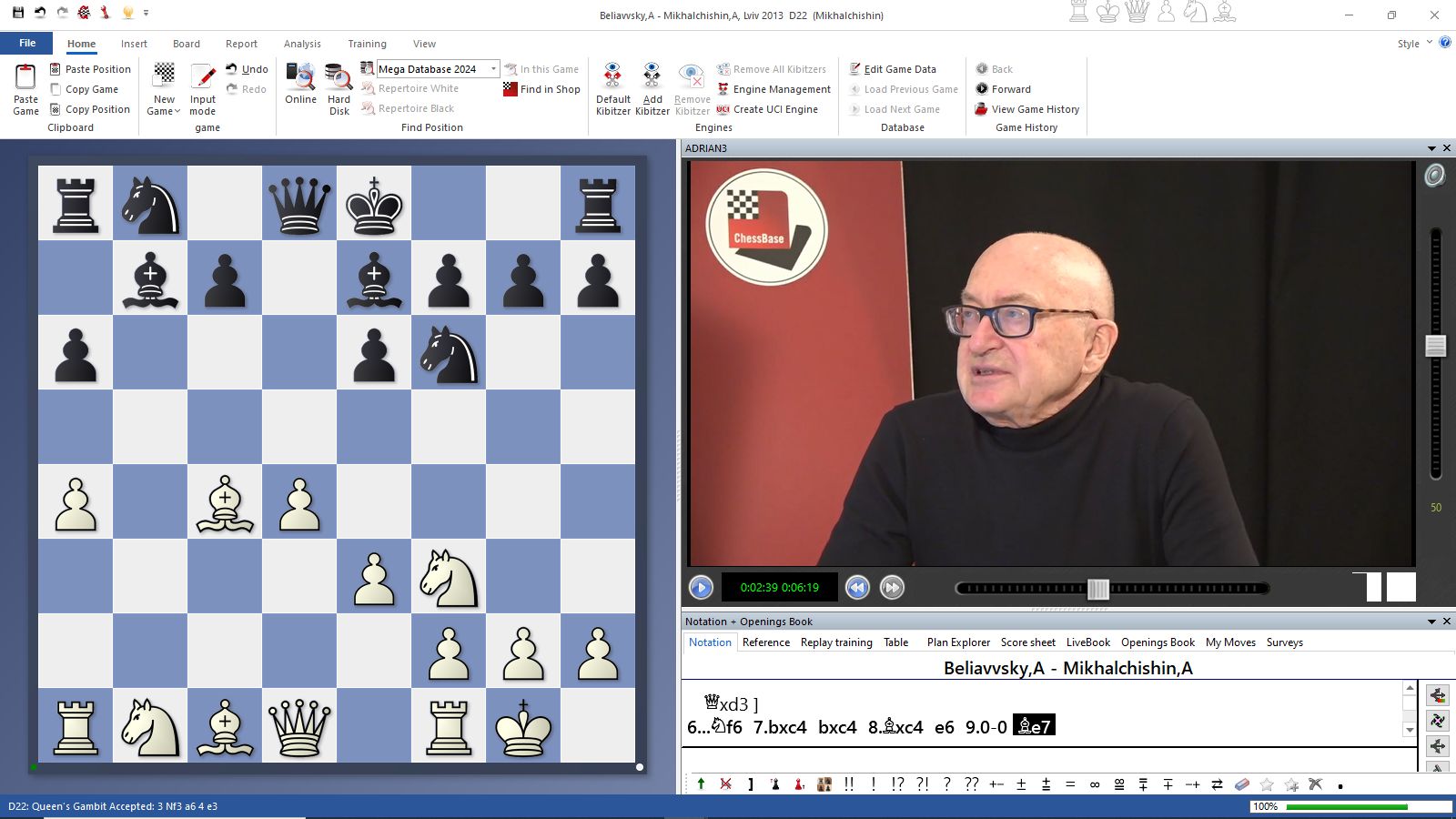Start the Default Kibitzer engine
Viewport: 1456px width, 819px height.
pos(613,89)
